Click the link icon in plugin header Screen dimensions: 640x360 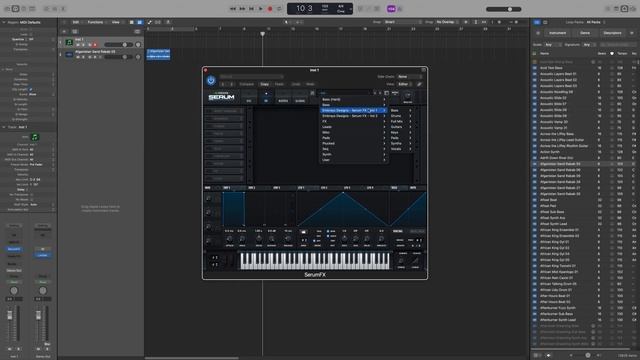coord(419,84)
